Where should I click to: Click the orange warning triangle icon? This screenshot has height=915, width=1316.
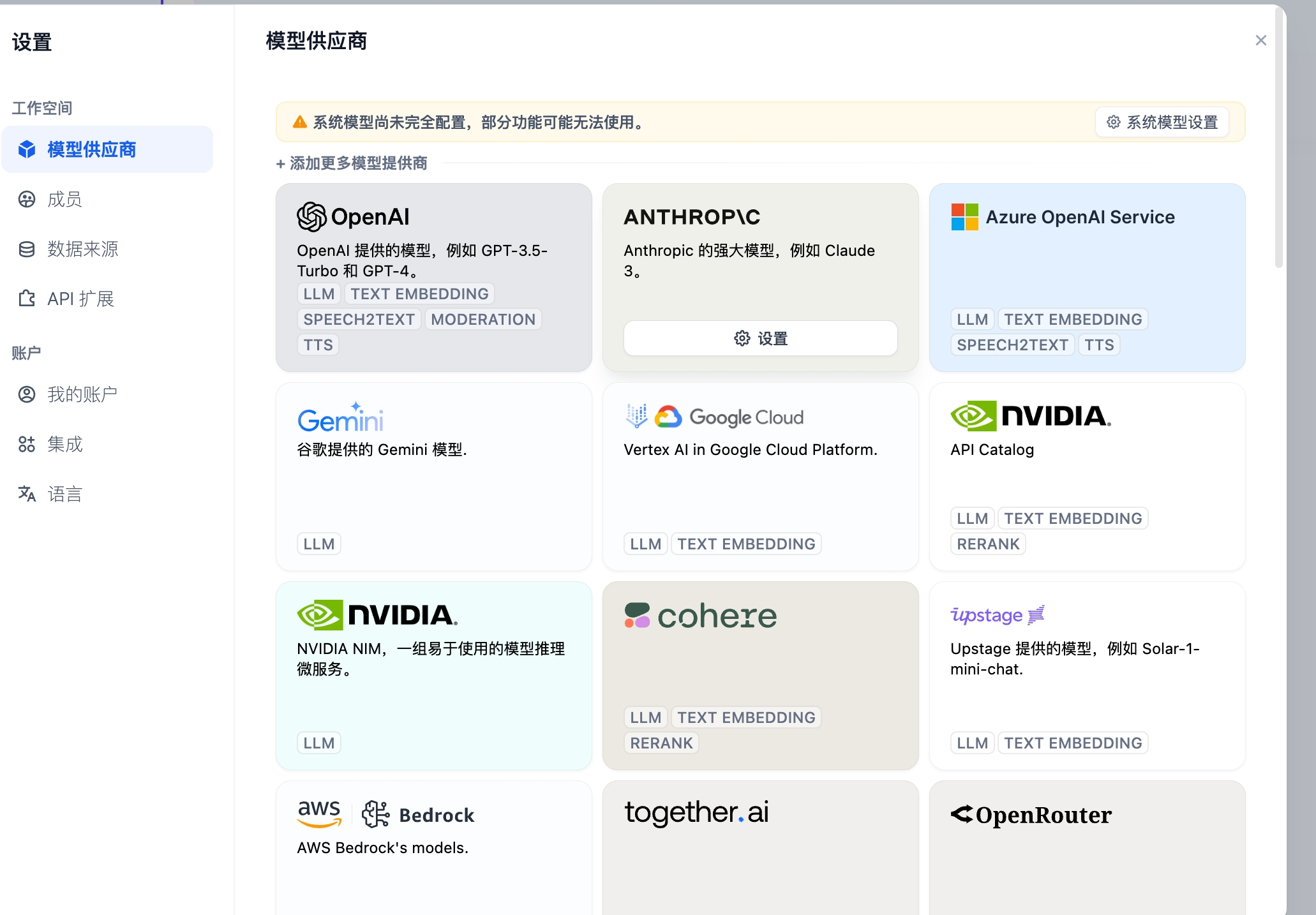point(299,122)
